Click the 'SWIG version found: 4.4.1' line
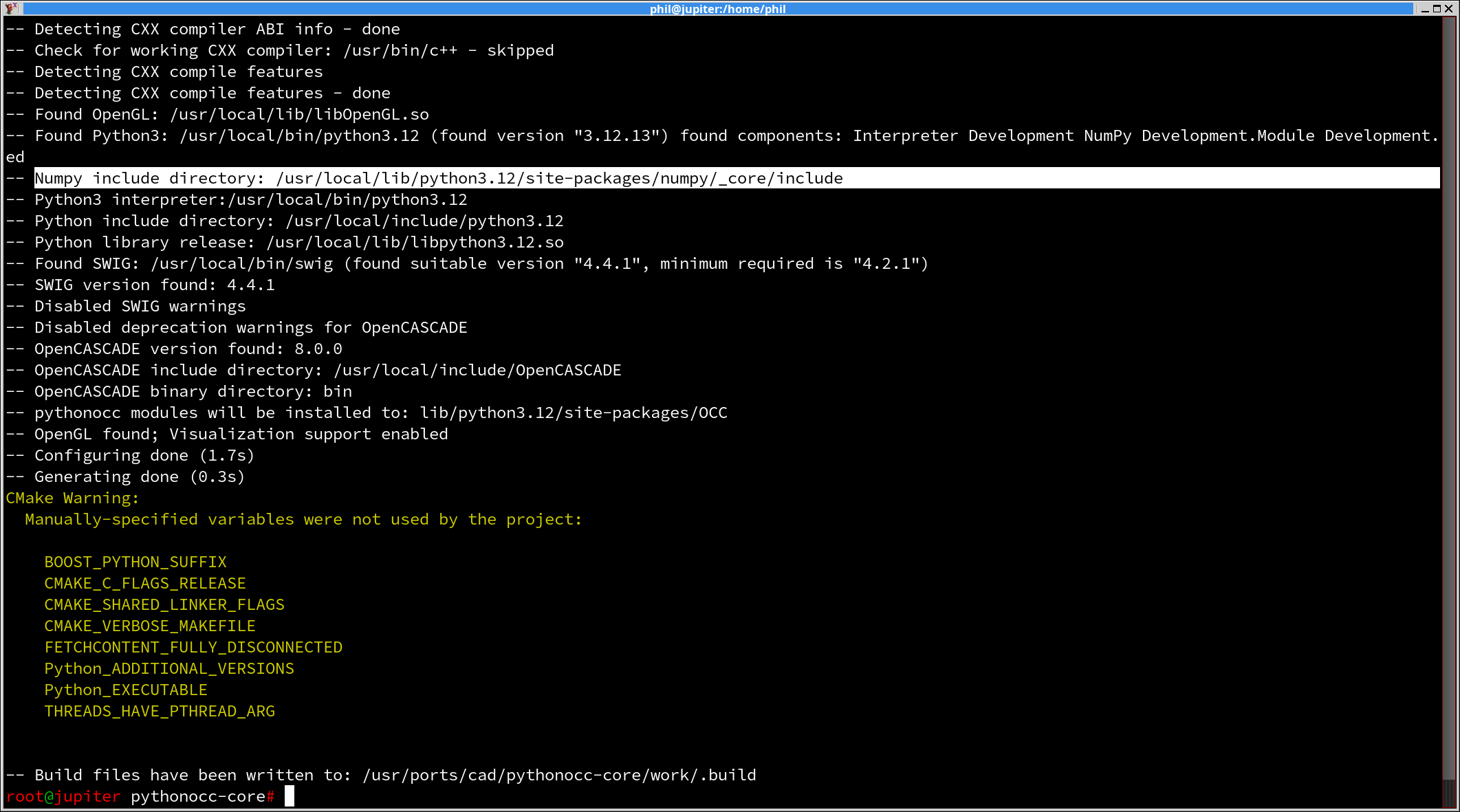This screenshot has width=1460, height=812. (140, 285)
